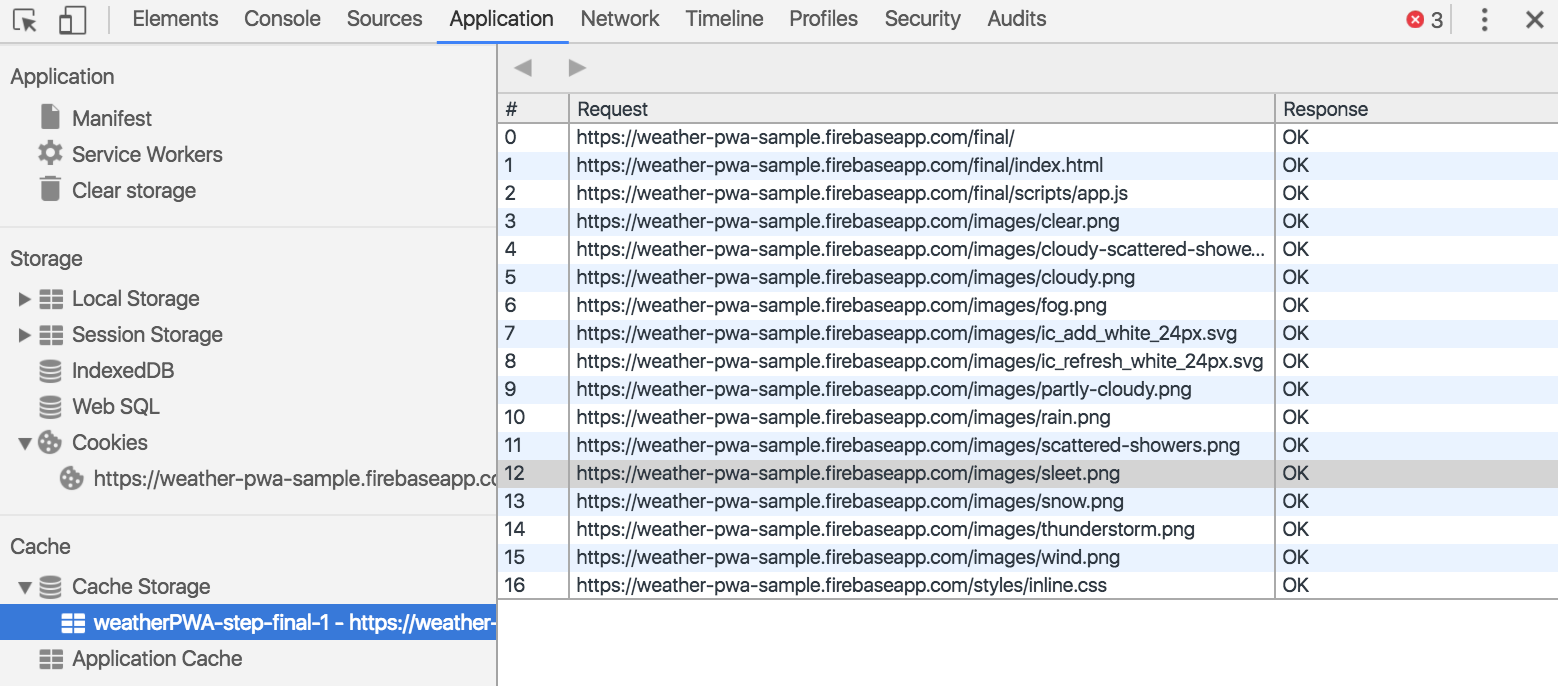1558x686 pixels.
Task: Click the Service Workers gear icon
Action: pos(50,153)
